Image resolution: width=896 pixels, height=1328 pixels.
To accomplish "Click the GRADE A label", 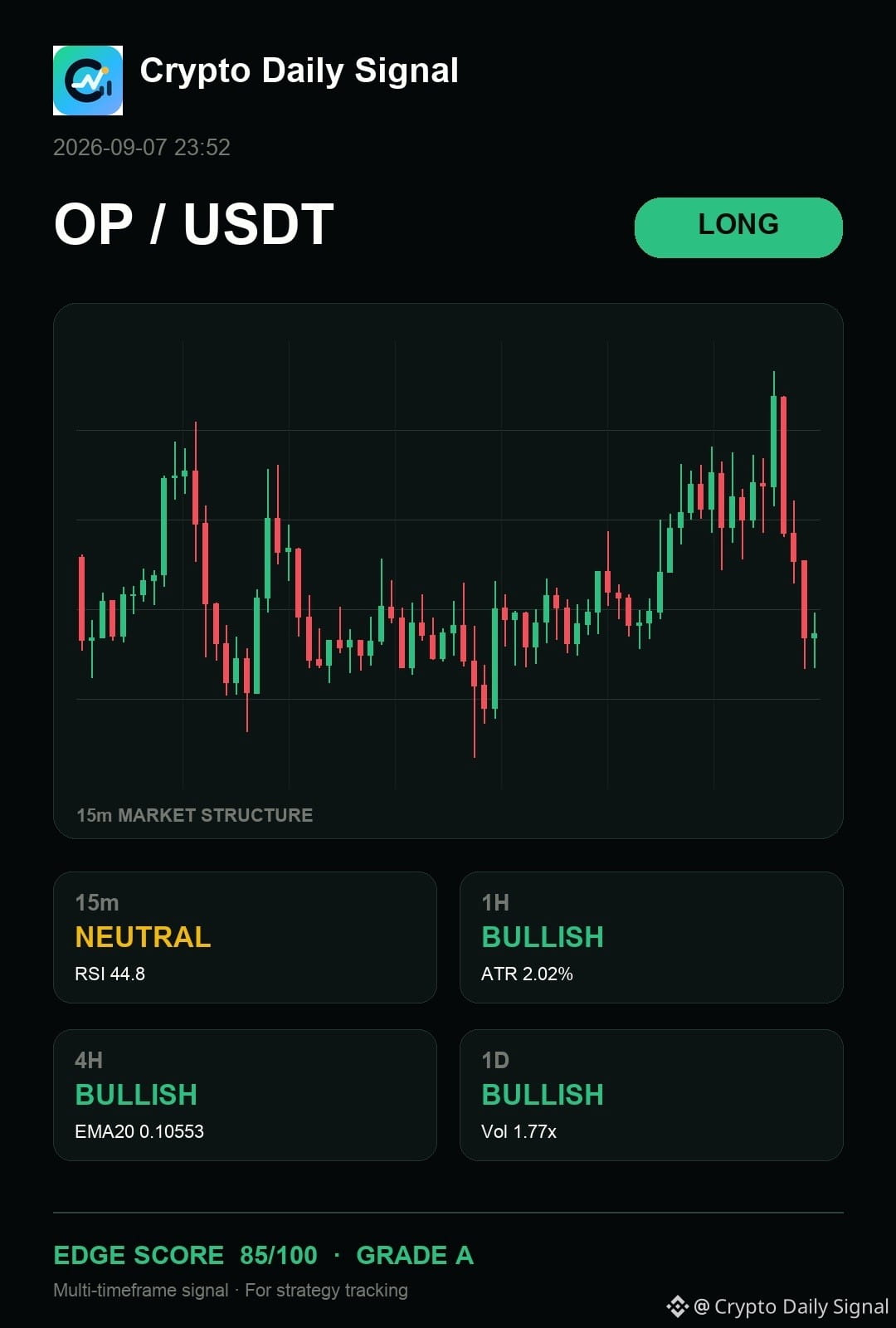I will pos(415,1255).
